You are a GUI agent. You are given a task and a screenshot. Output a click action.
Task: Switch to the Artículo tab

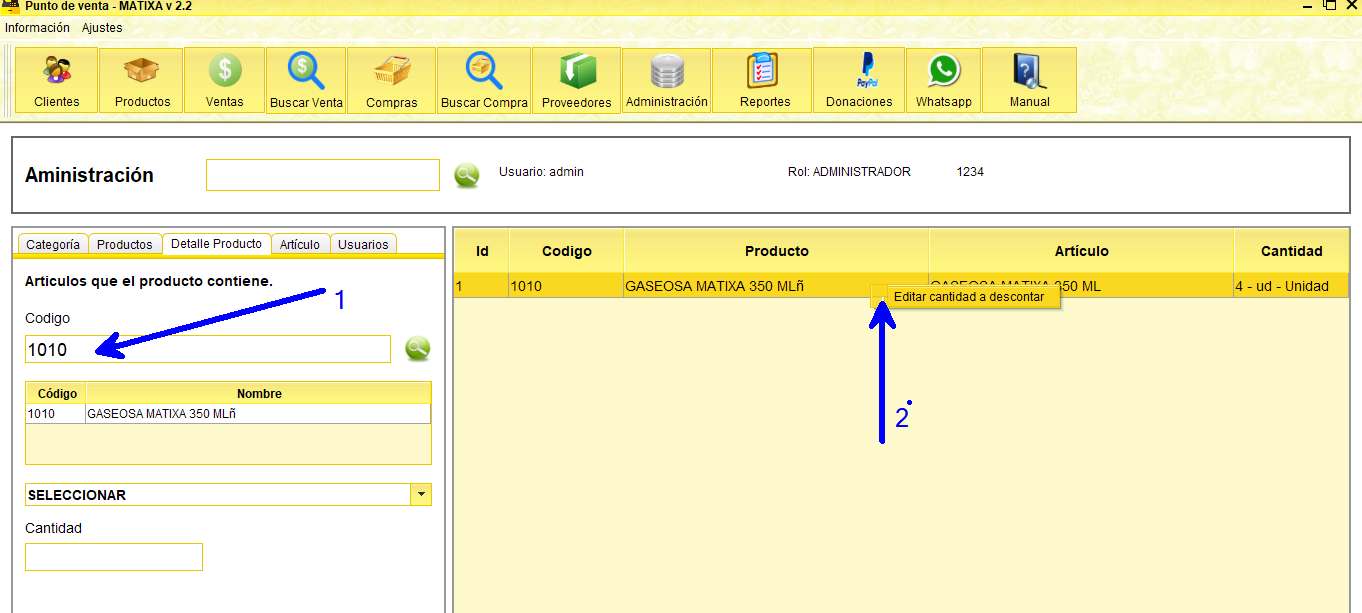[x=300, y=243]
